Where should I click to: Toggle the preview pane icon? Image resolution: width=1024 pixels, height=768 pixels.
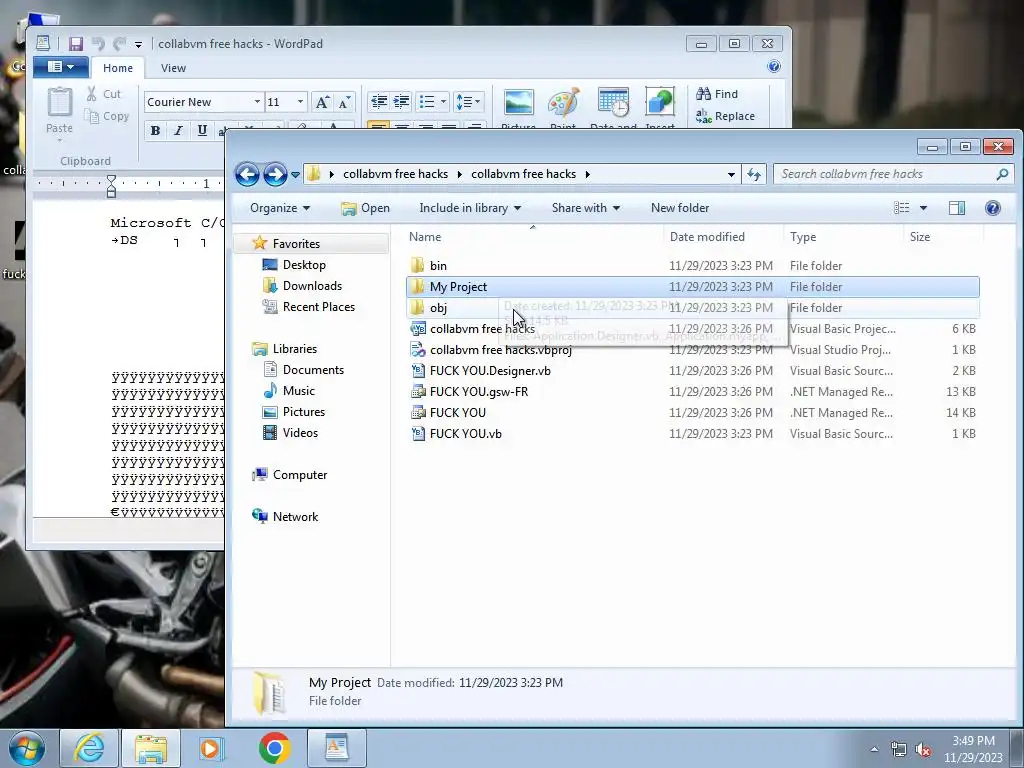pyautogui.click(x=957, y=208)
